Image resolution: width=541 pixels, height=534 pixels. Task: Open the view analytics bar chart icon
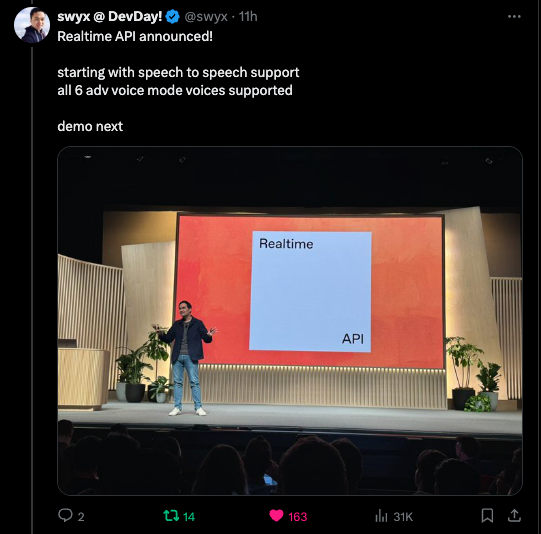[381, 516]
